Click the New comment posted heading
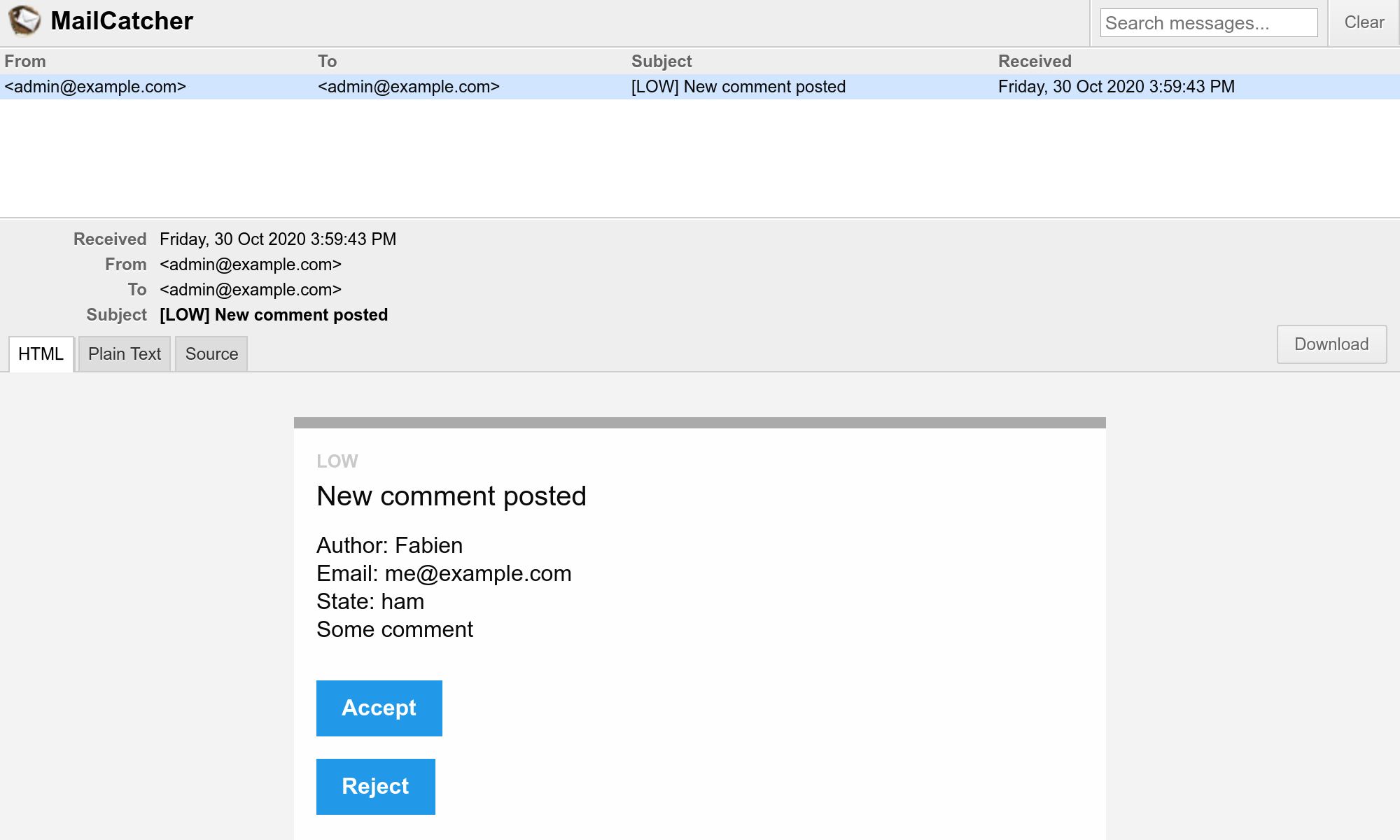This screenshot has width=1400, height=840. pyautogui.click(x=451, y=496)
